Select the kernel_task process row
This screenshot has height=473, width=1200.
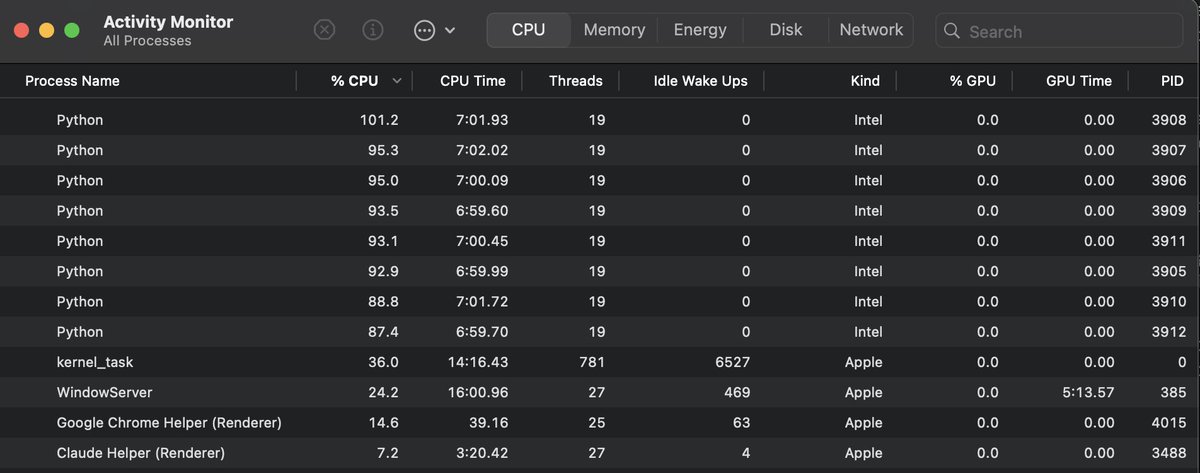point(600,362)
